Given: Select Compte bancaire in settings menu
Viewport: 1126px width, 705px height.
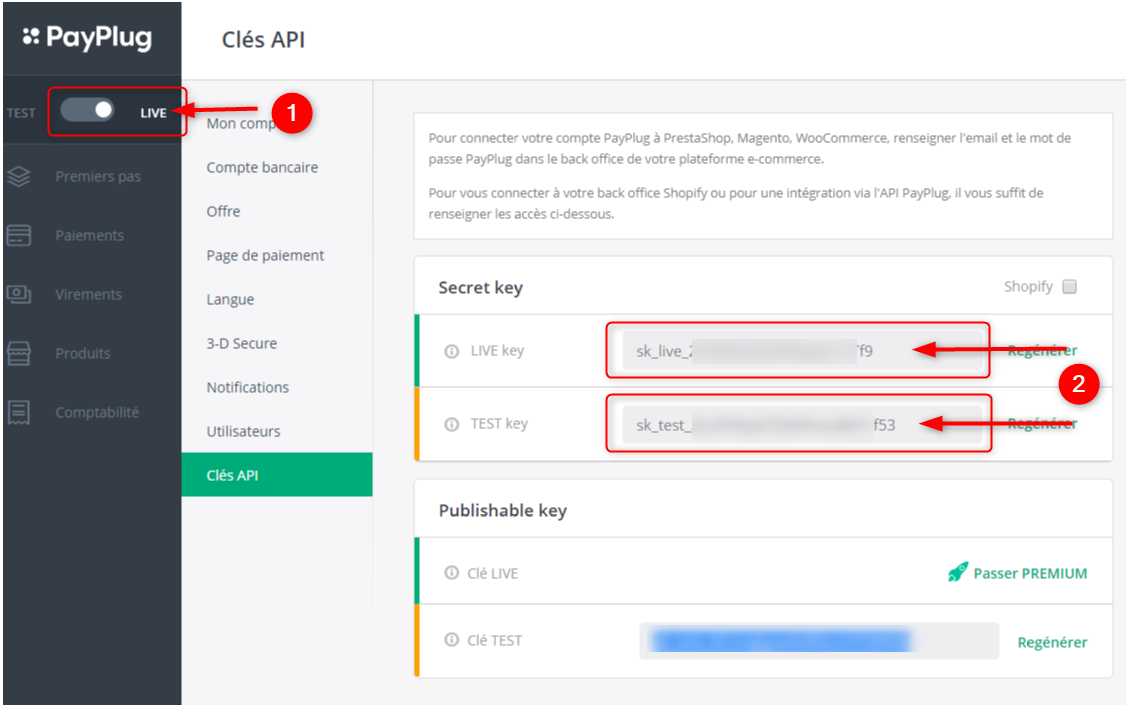Looking at the screenshot, I should coord(262,167).
